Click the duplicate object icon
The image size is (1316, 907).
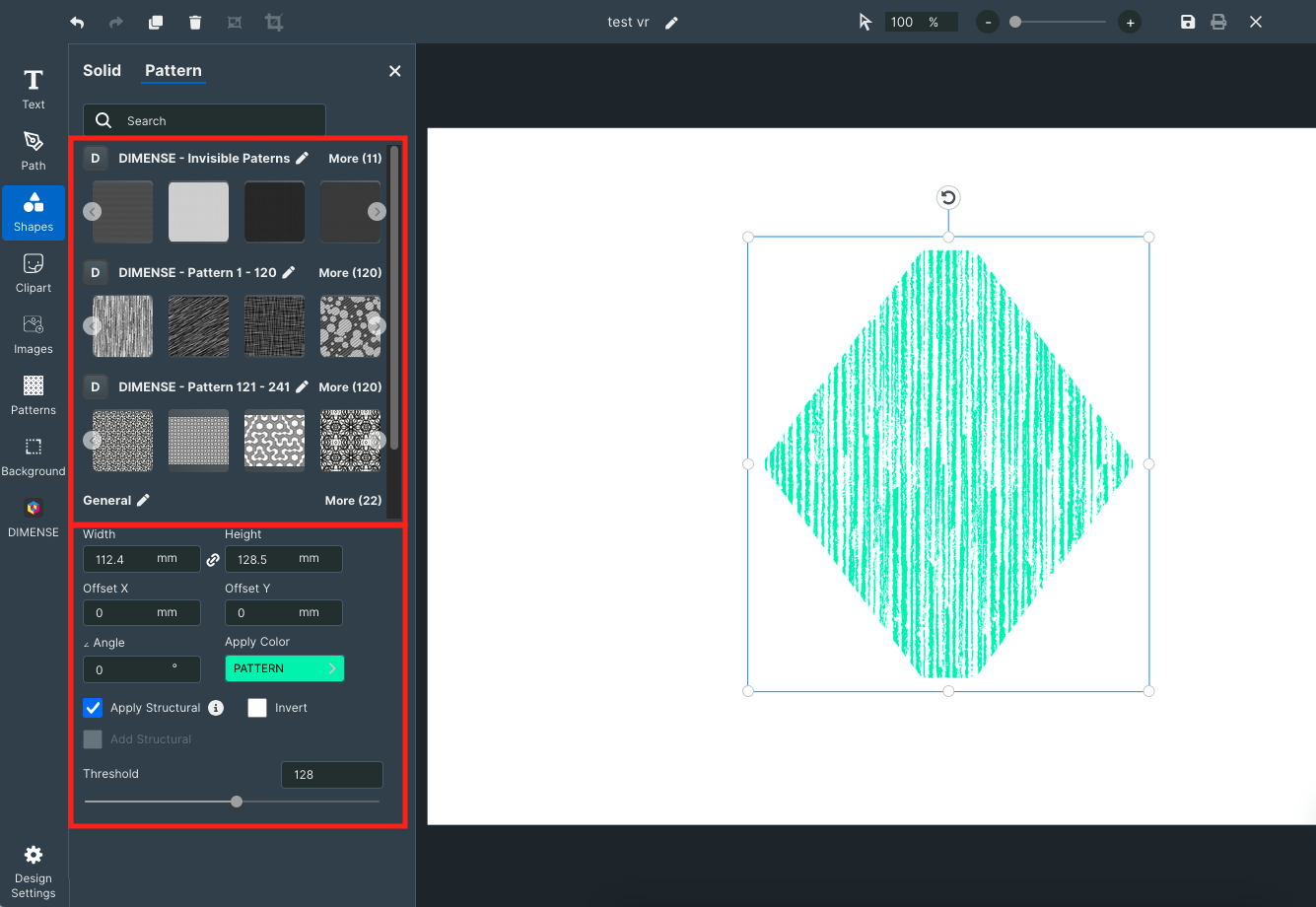click(156, 23)
